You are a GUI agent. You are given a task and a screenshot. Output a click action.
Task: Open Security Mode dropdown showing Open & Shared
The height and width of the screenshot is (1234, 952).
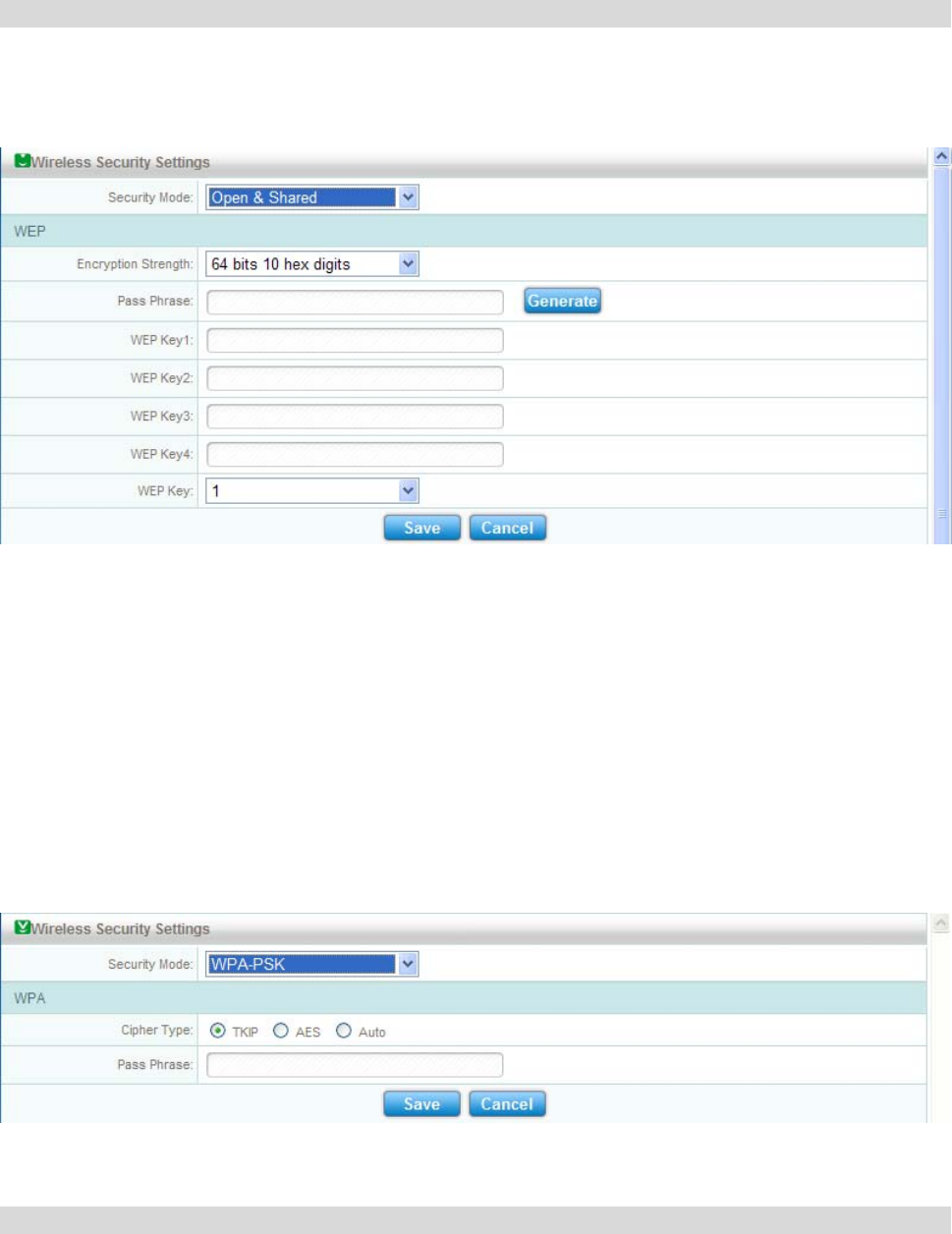[x=312, y=197]
